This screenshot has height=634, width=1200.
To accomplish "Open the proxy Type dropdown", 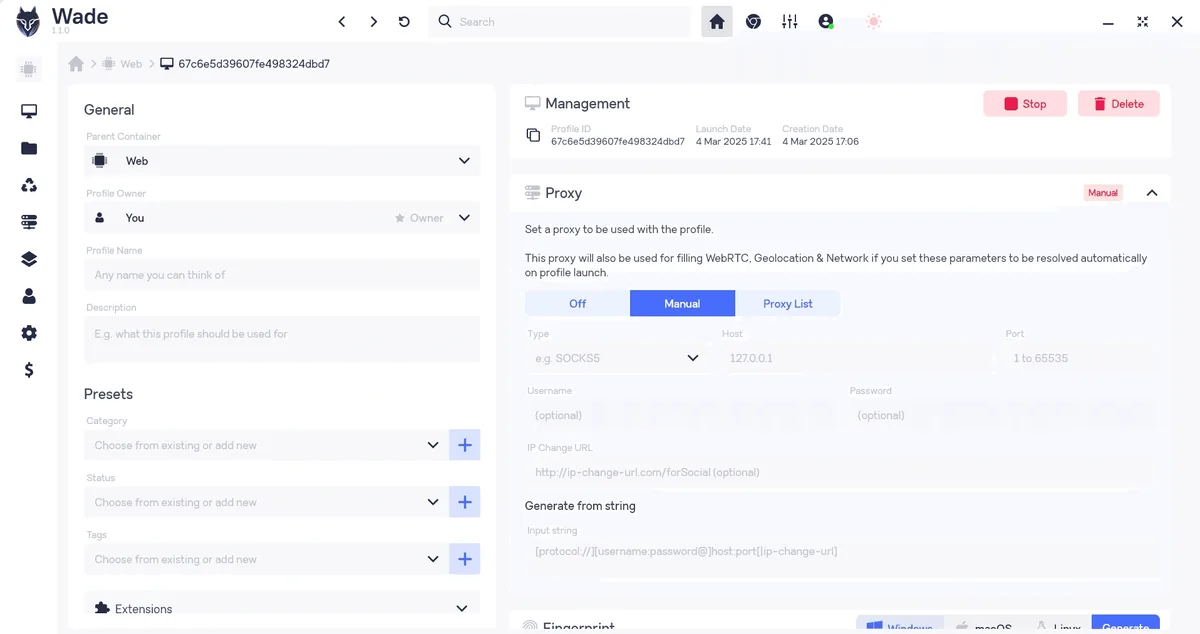I will (x=617, y=358).
